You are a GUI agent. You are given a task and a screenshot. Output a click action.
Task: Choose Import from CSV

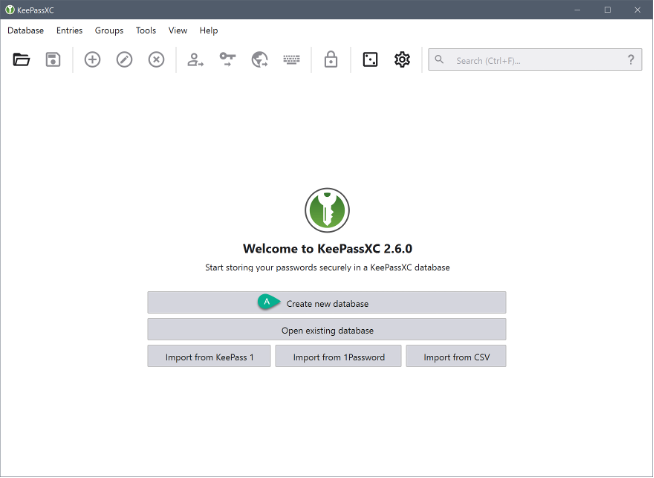coord(456,356)
